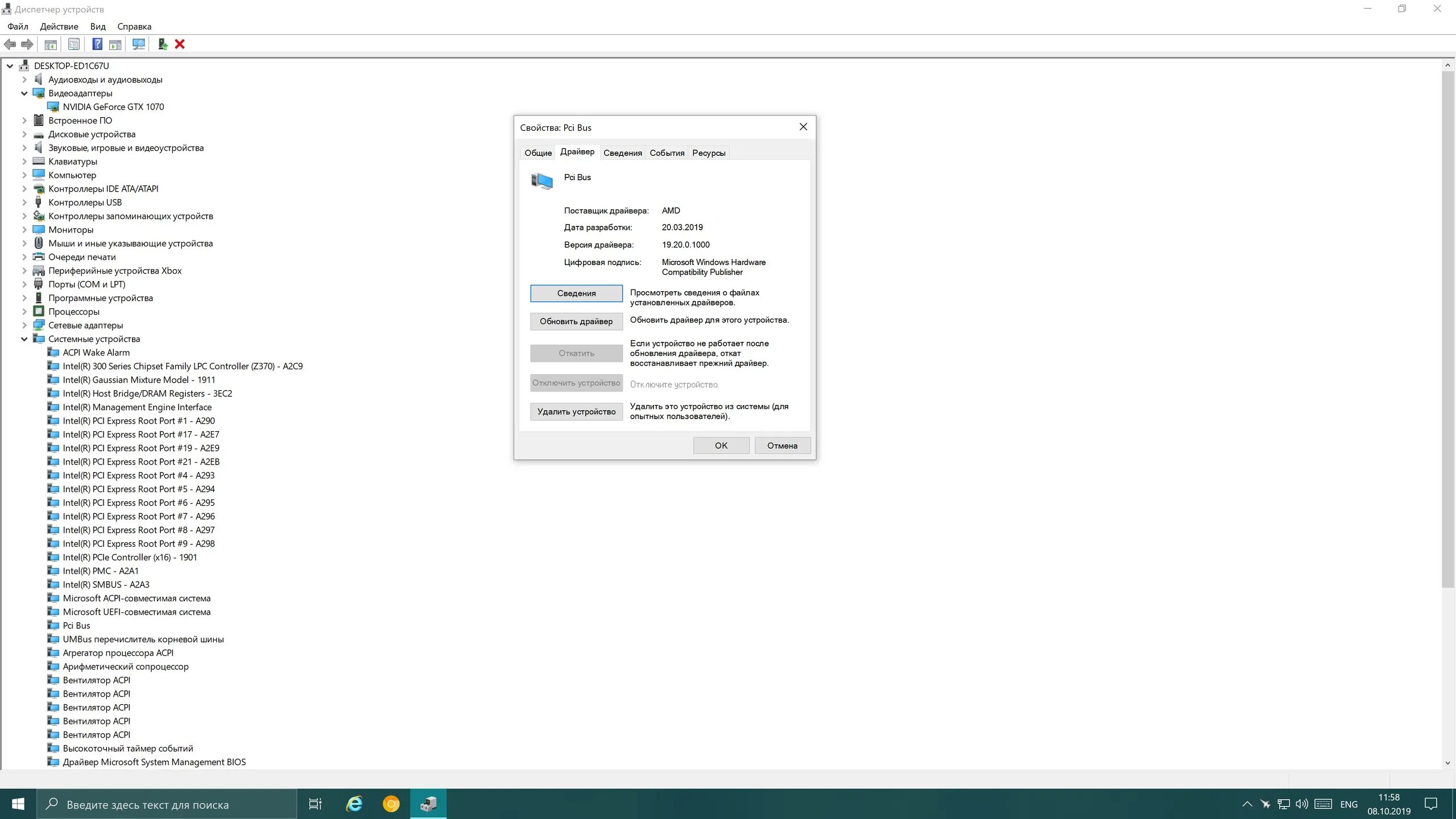
Task: Click the Обновить драйвер button
Action: (576, 321)
